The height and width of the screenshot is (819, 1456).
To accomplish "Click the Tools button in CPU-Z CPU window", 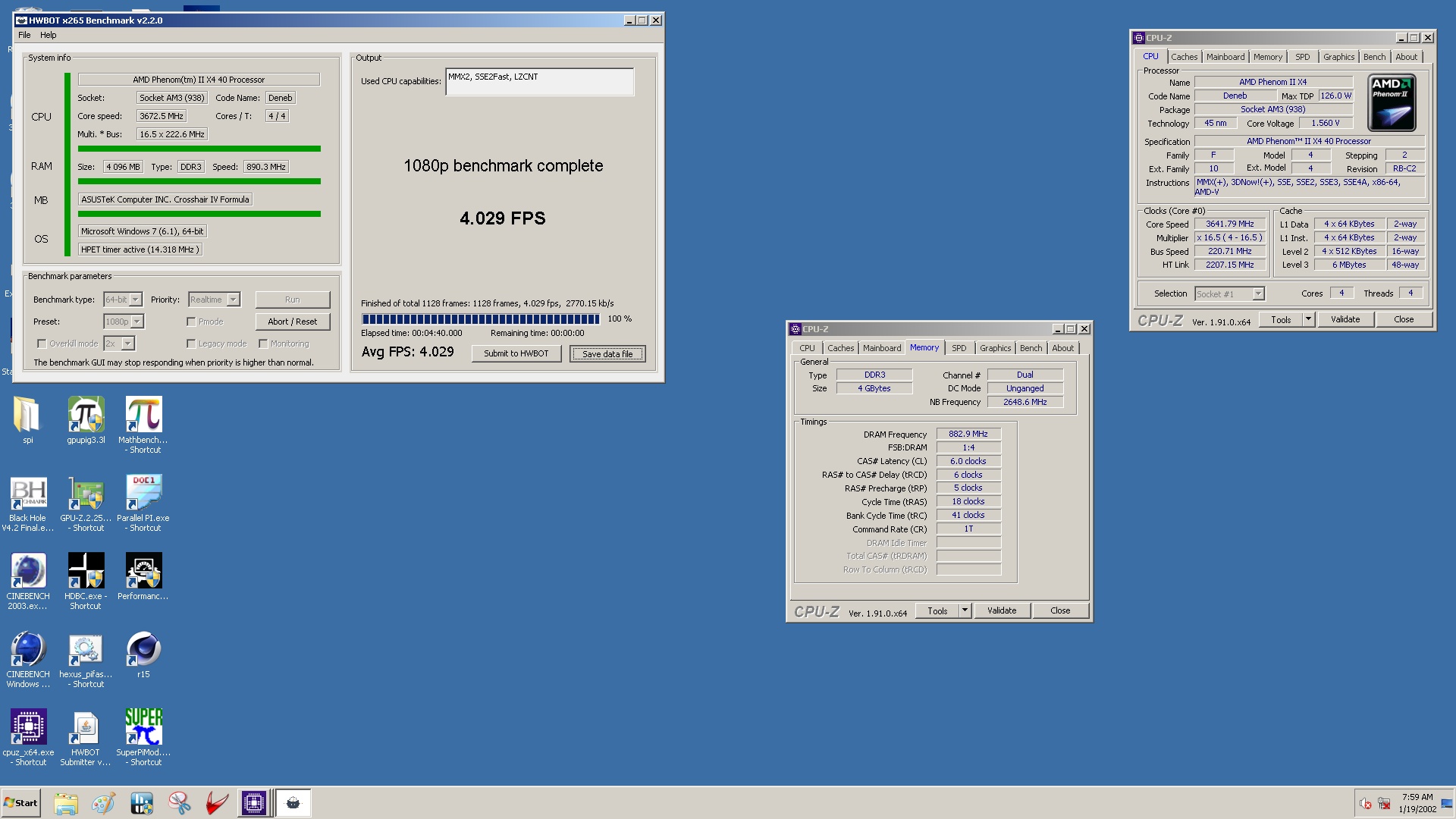I will 1281,319.
